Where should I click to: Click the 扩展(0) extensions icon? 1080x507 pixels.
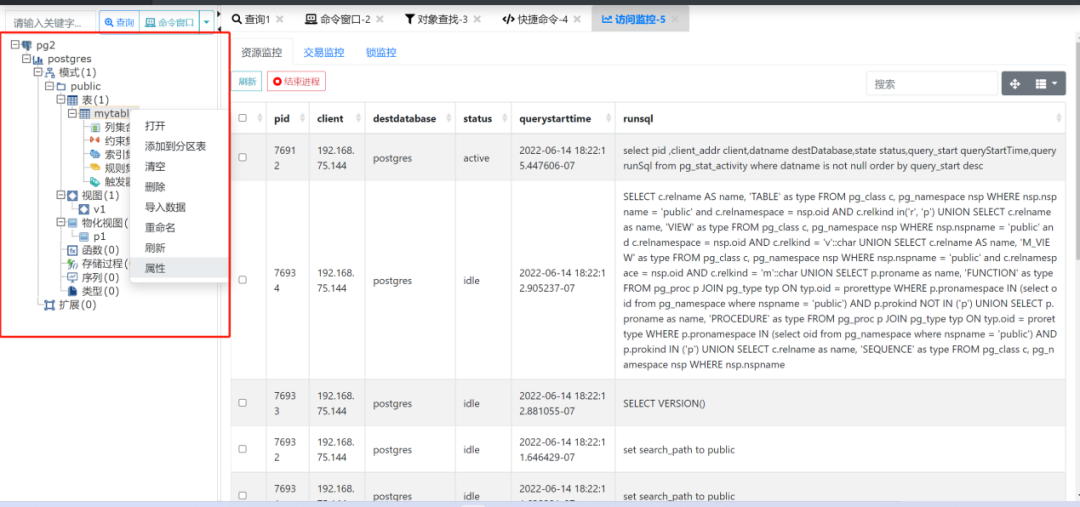(50, 305)
